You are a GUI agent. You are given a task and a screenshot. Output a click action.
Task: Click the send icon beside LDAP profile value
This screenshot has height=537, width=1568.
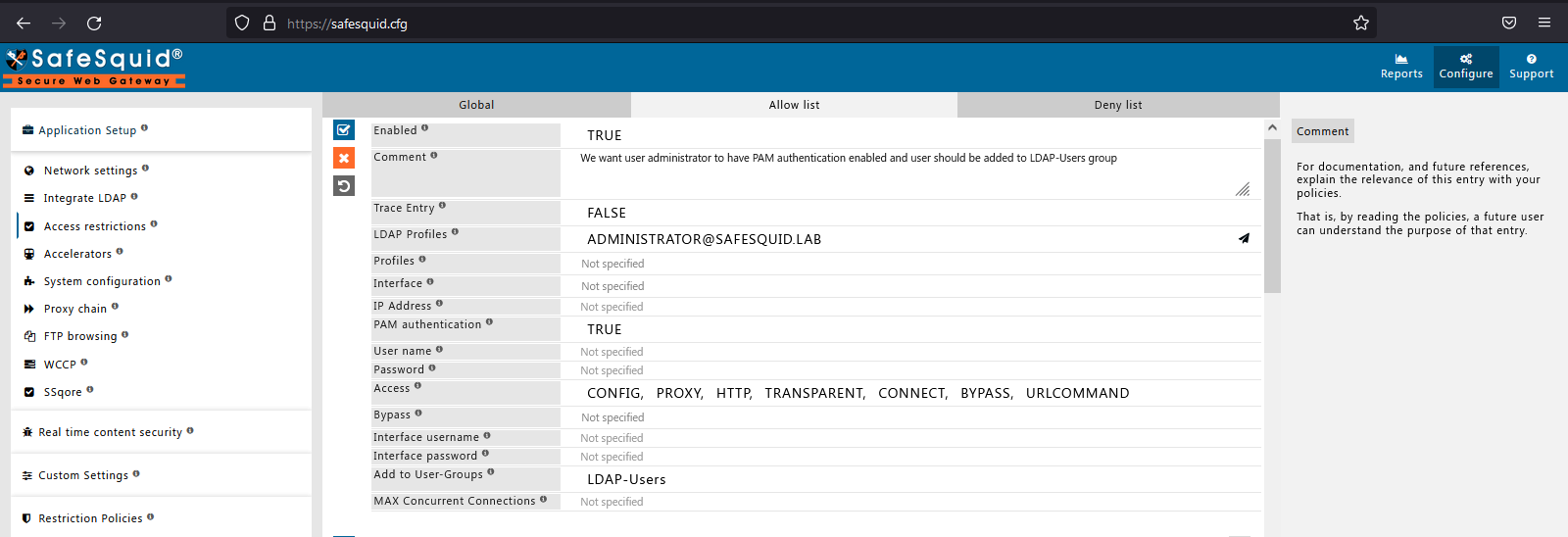(1244, 238)
